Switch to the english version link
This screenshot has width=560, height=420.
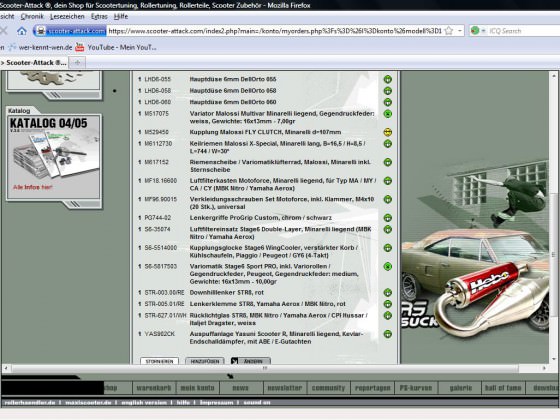point(144,403)
